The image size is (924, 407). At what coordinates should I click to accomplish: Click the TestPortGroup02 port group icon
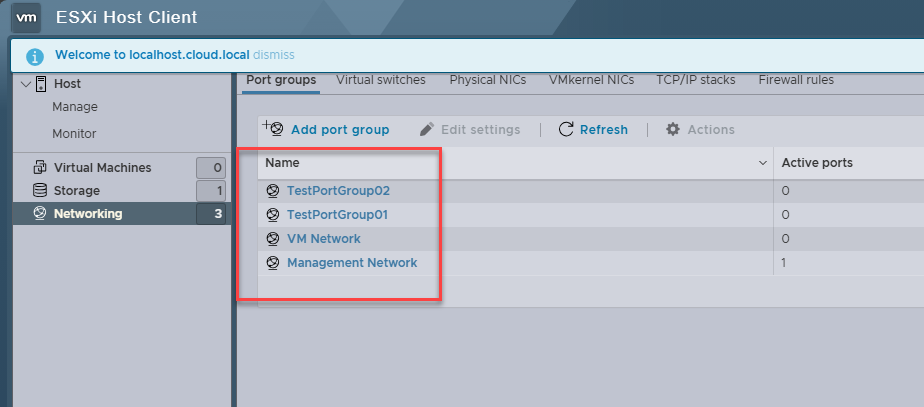(x=272, y=190)
